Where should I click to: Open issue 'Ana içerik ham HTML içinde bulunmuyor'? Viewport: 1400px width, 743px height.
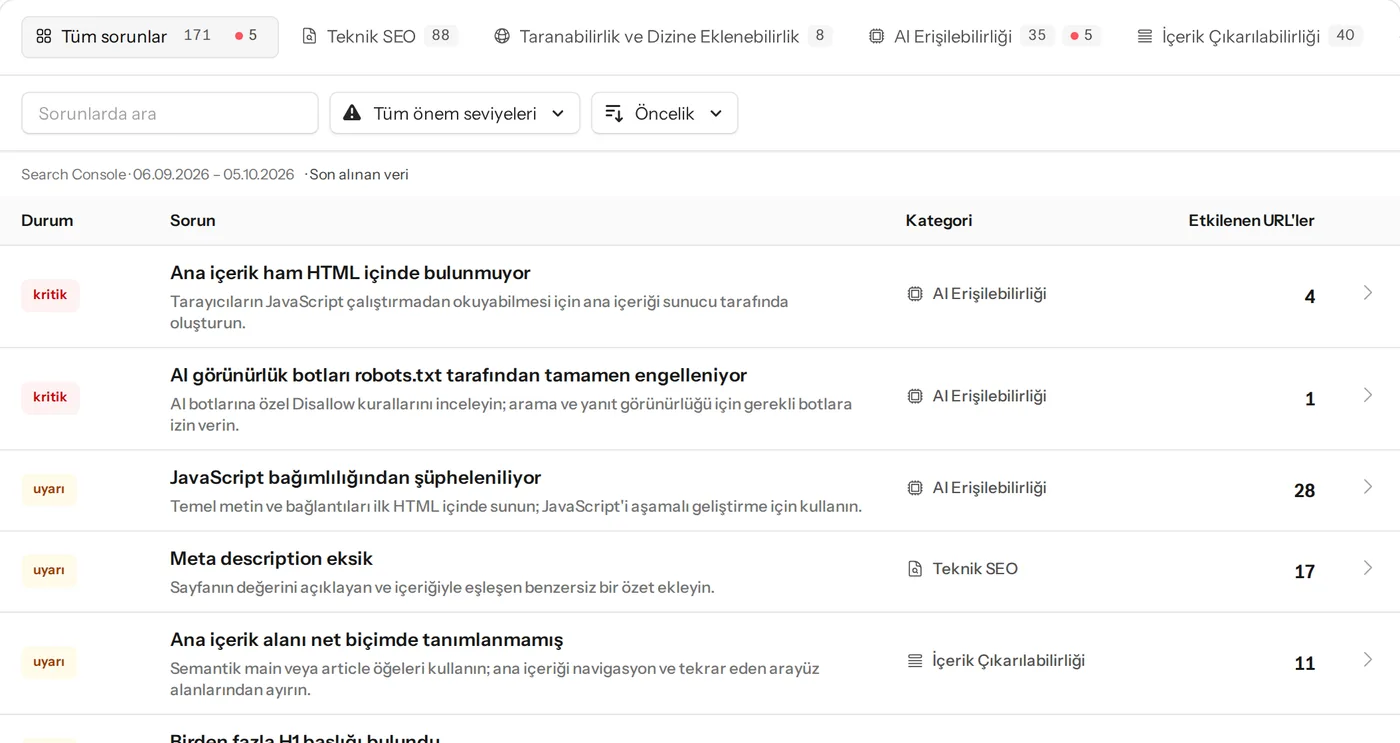[350, 273]
